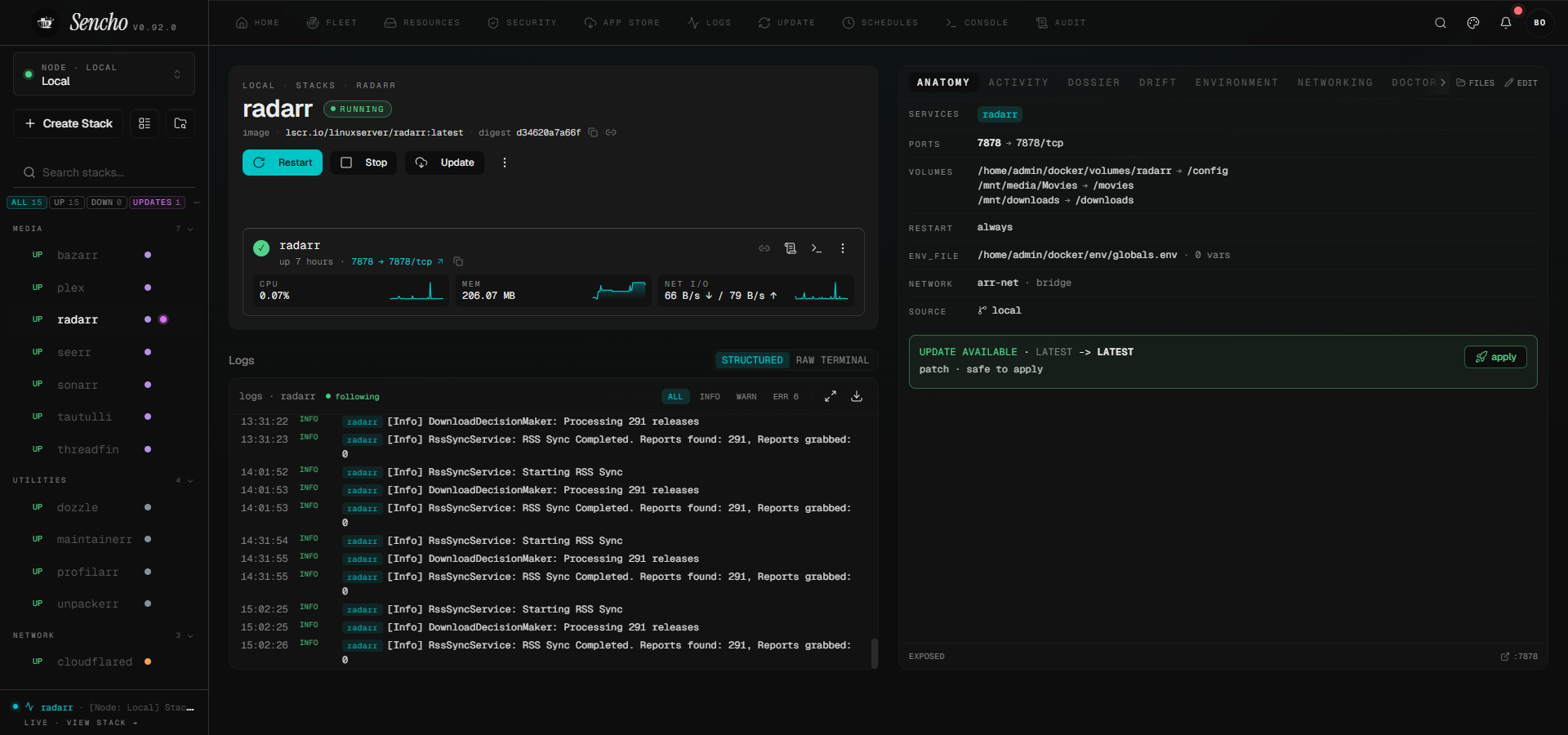1568x735 pixels.
Task: Click the logs panel scrollbar
Action: 875,653
